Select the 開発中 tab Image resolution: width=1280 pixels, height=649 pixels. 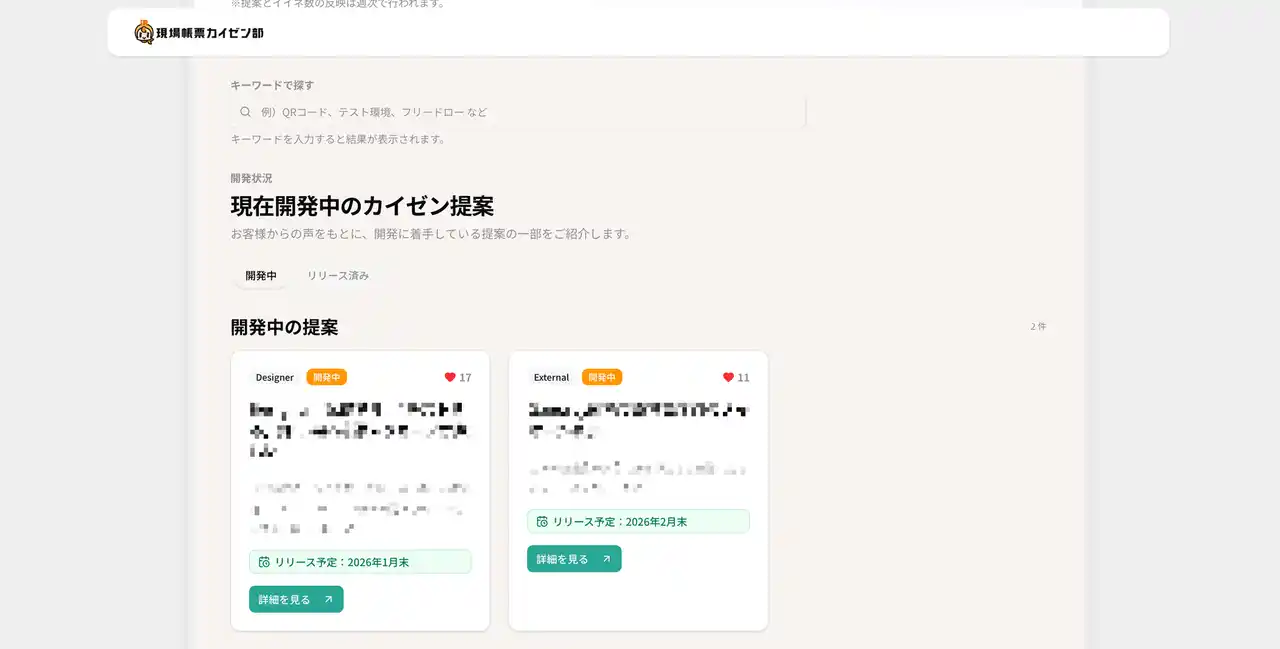[261, 275]
